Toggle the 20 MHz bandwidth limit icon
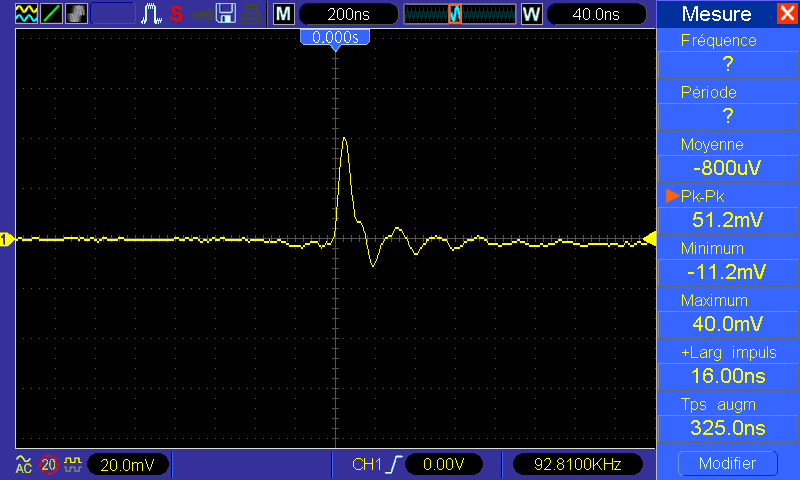The height and width of the screenshot is (480, 800). click(x=49, y=465)
